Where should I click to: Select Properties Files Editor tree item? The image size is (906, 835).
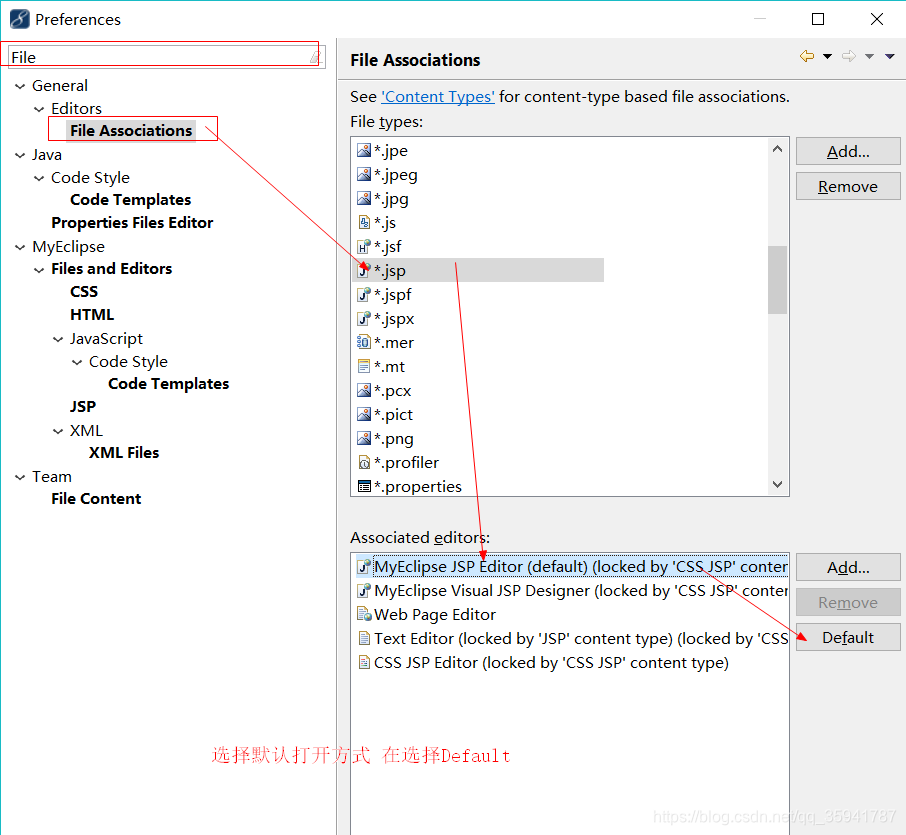132,222
